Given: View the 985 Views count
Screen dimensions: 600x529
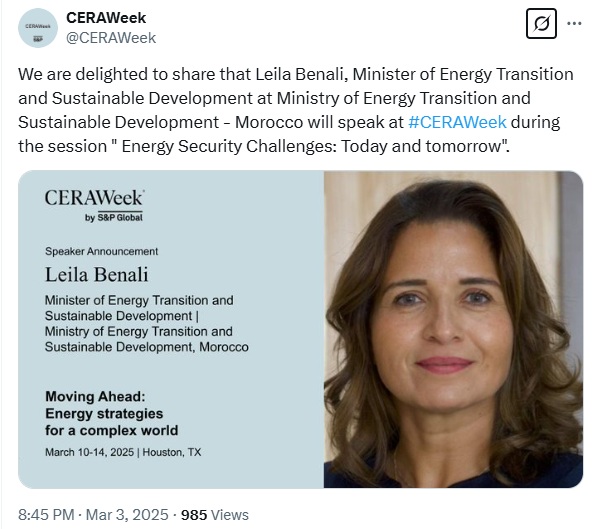Looking at the screenshot, I should click(215, 515).
